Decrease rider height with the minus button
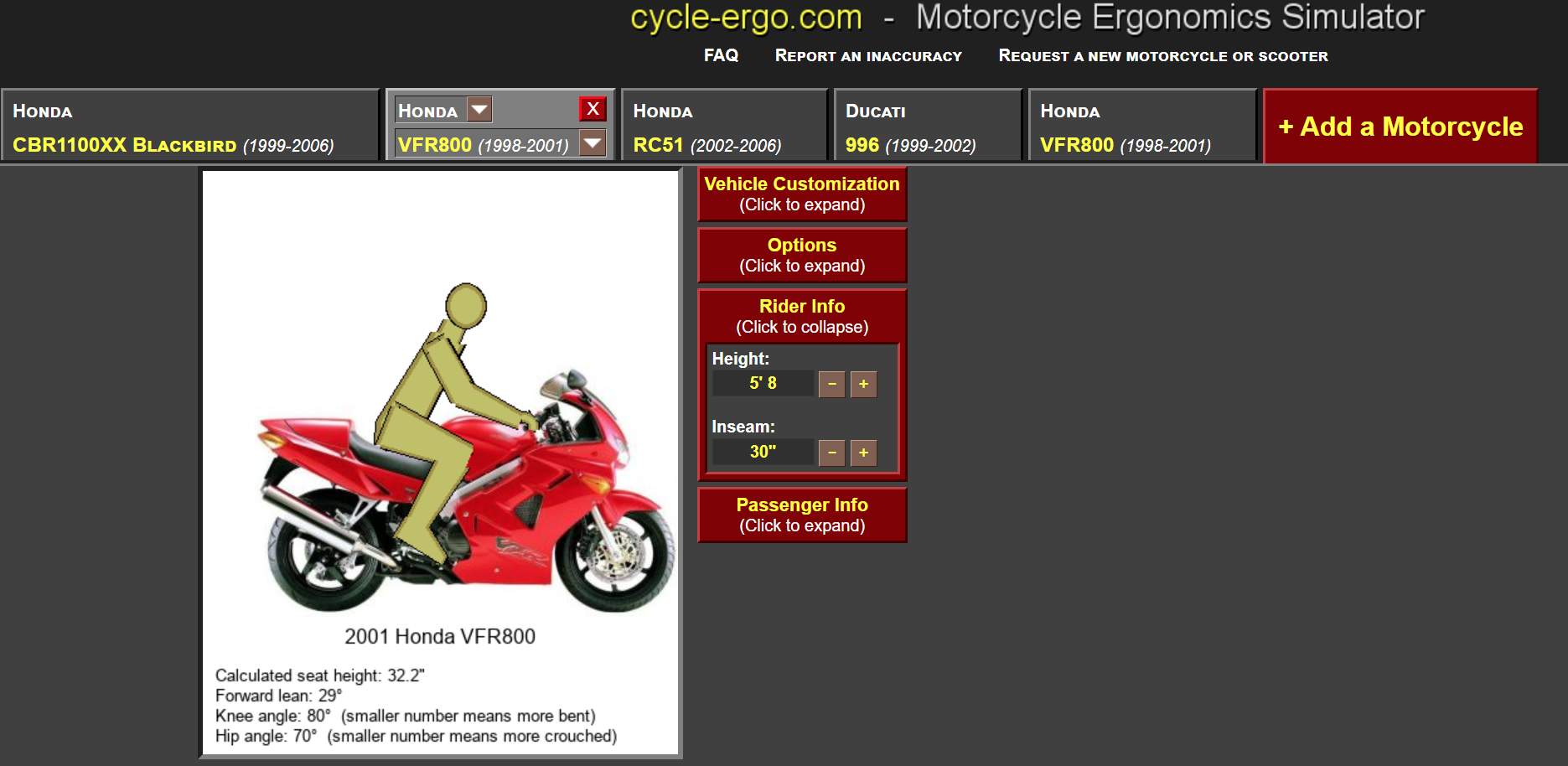Viewport: 1568px width, 766px height. tap(831, 384)
